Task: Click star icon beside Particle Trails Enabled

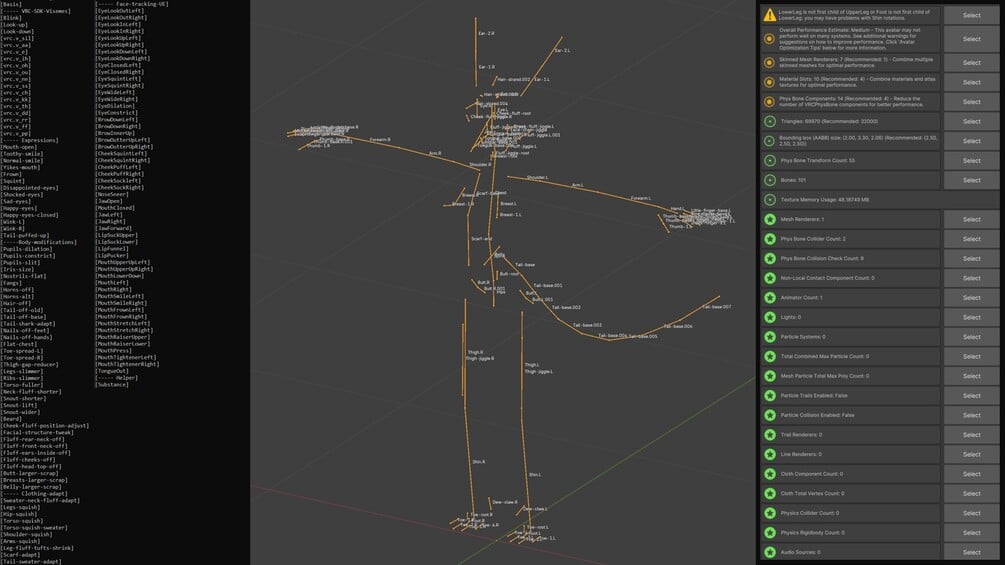Action: coord(770,396)
